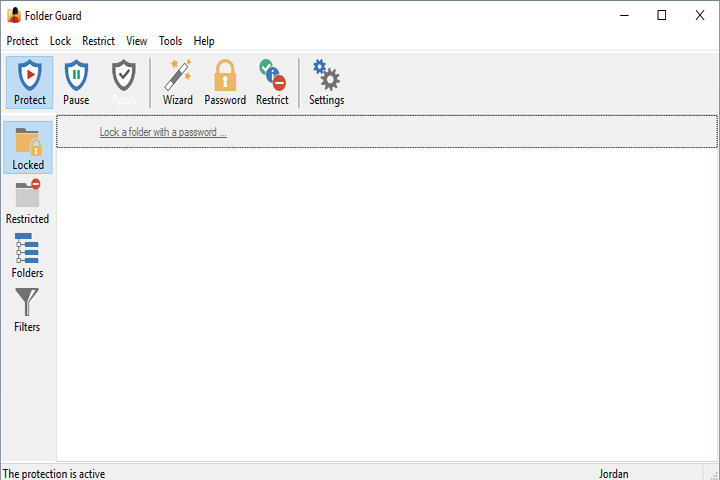The width and height of the screenshot is (720, 480).
Task: Open the Tools menu
Action: click(x=170, y=41)
